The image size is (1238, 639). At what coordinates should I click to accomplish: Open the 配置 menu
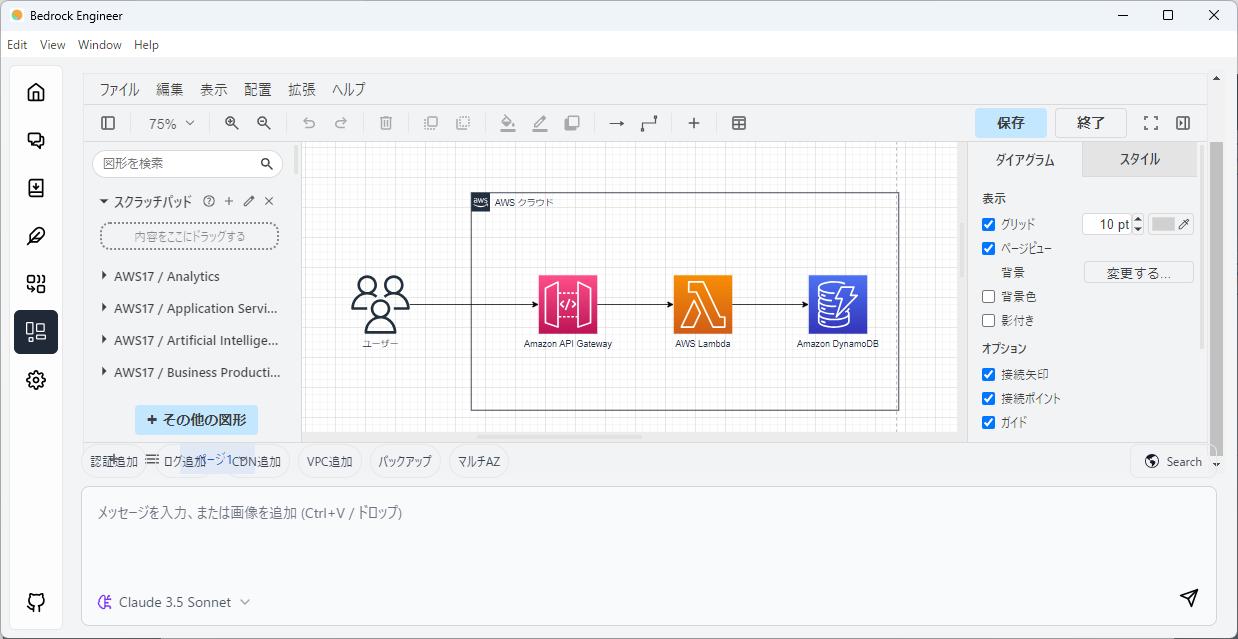click(x=258, y=89)
